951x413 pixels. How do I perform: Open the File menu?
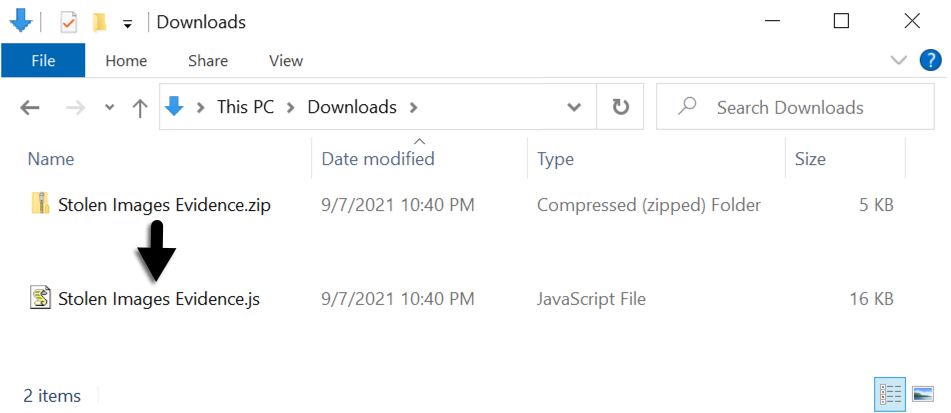point(43,61)
